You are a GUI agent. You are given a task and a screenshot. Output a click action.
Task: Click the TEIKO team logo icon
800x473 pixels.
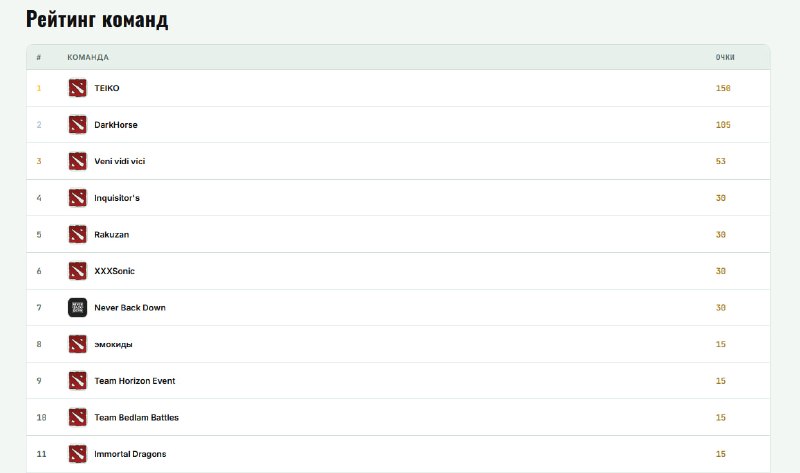(78, 88)
